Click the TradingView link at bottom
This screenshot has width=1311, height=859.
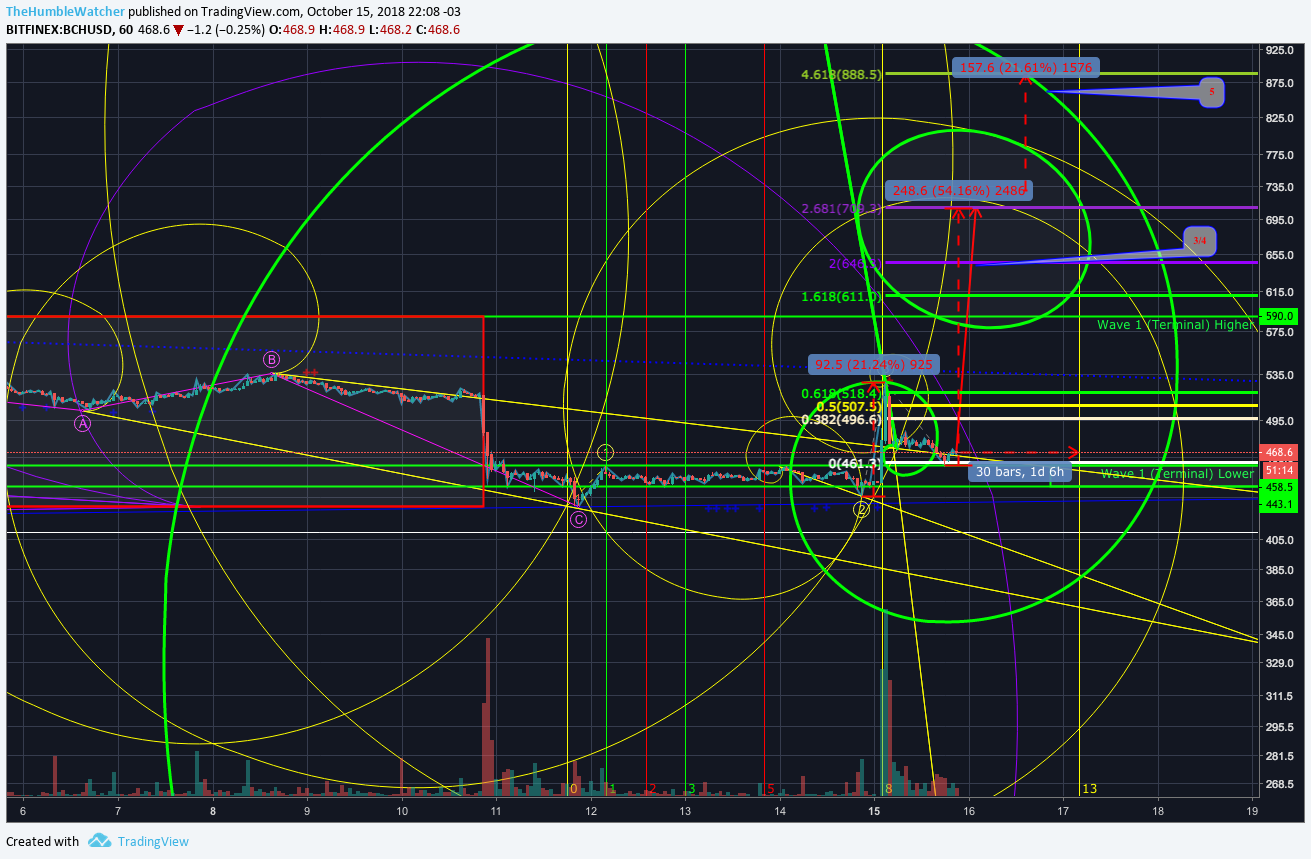[153, 841]
